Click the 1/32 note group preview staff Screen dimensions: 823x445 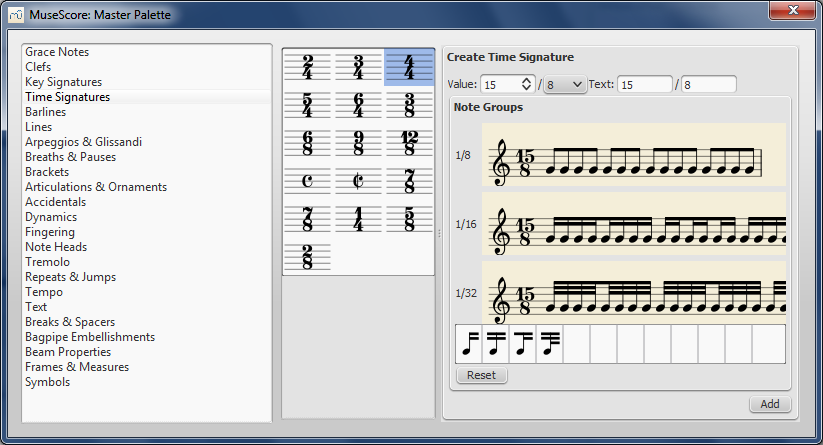634,292
